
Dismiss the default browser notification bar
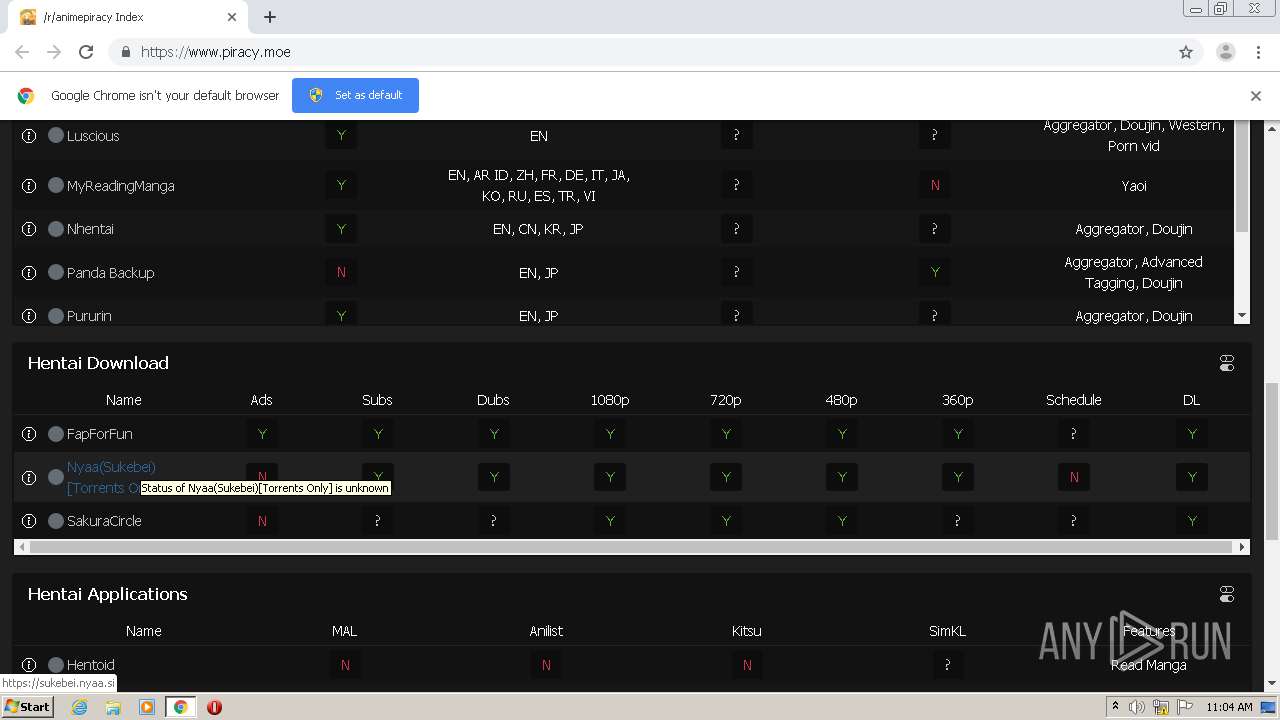pyautogui.click(x=1256, y=96)
